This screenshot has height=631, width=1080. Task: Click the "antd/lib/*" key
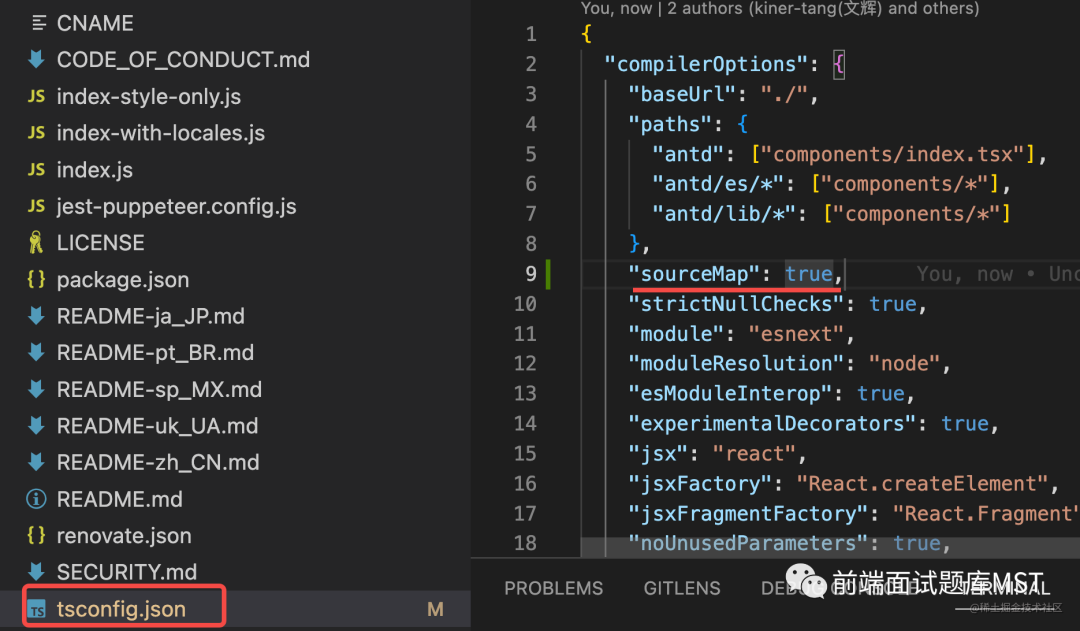(x=724, y=214)
